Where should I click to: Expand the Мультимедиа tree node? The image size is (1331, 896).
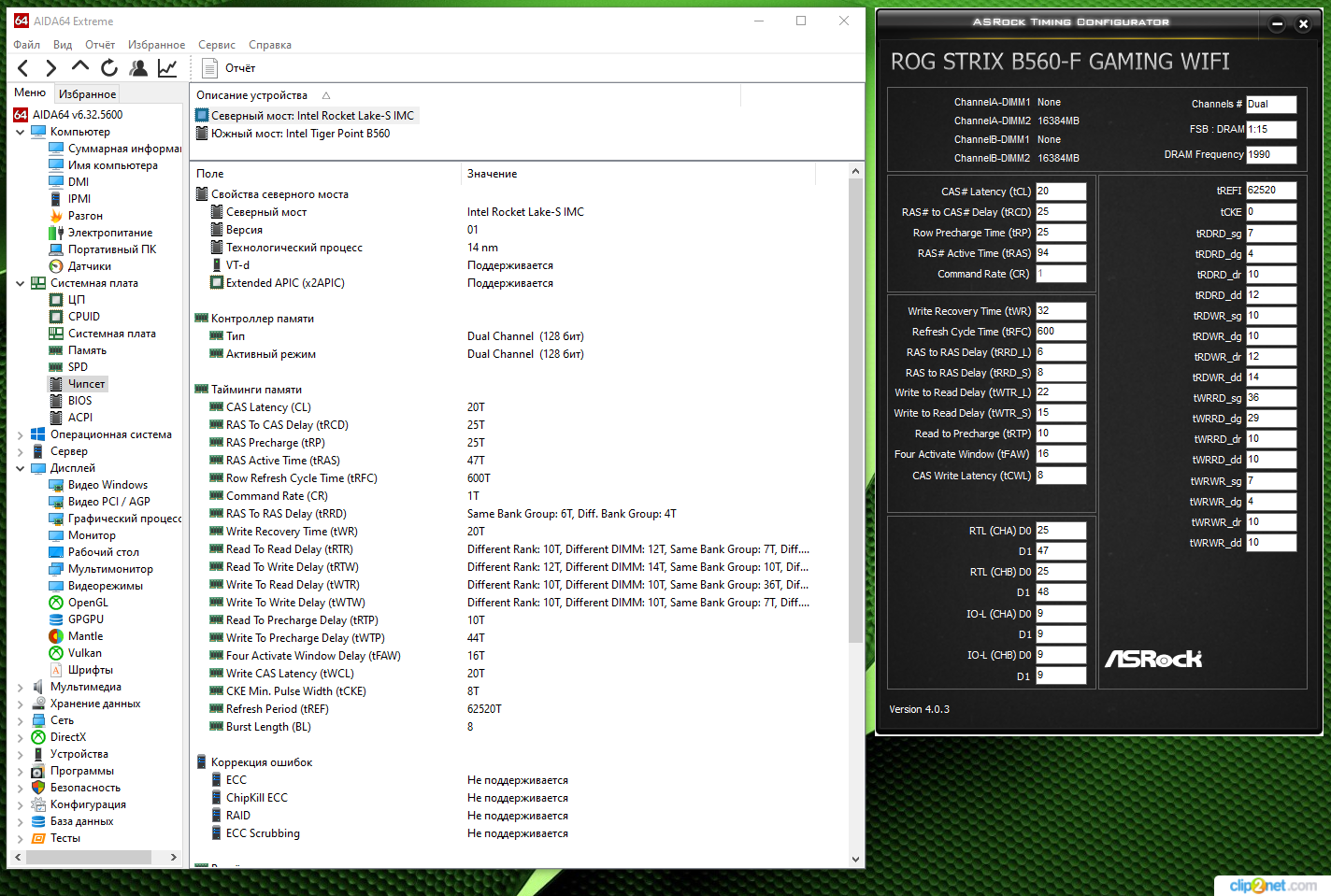tap(21, 687)
